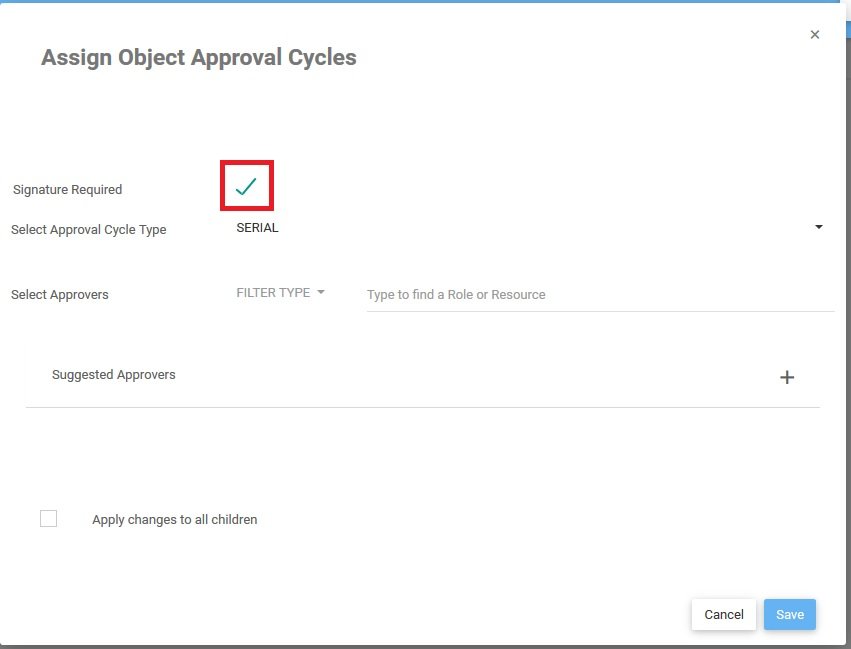
Task: Click the FILTER TYPE caret arrow
Action: tap(321, 293)
